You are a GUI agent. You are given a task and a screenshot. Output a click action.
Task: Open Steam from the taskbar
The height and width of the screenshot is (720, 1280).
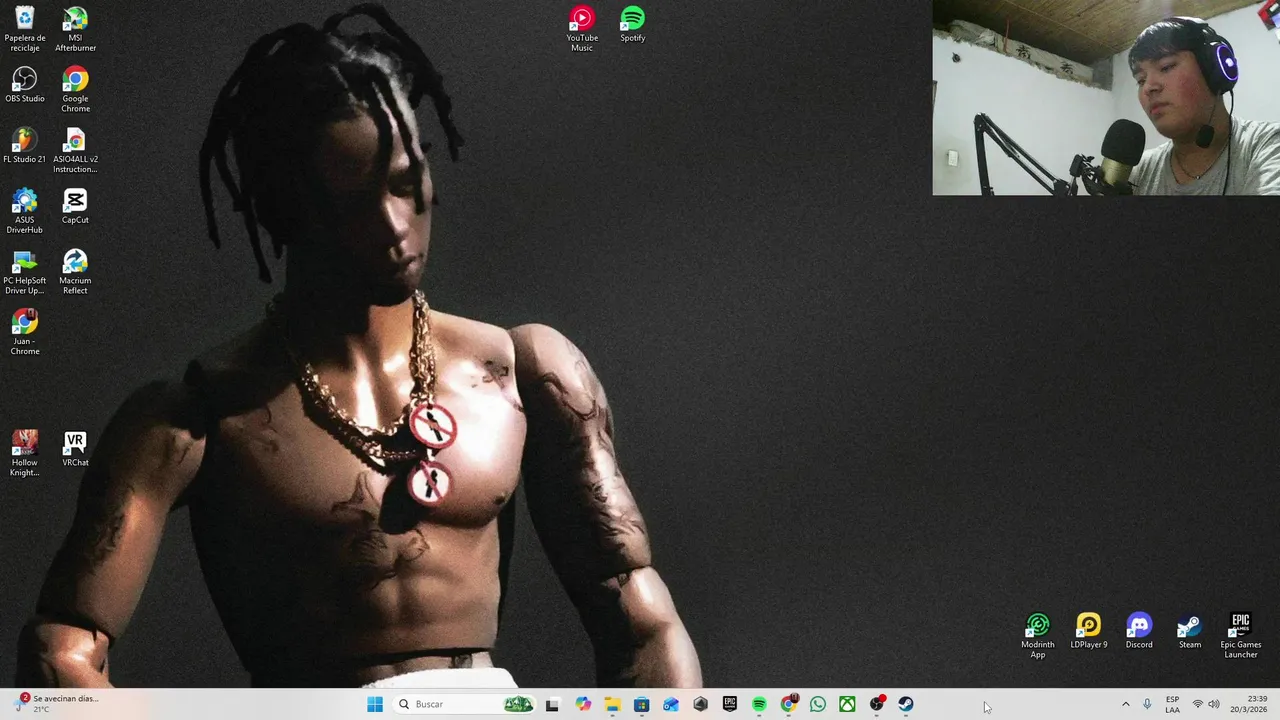point(906,704)
